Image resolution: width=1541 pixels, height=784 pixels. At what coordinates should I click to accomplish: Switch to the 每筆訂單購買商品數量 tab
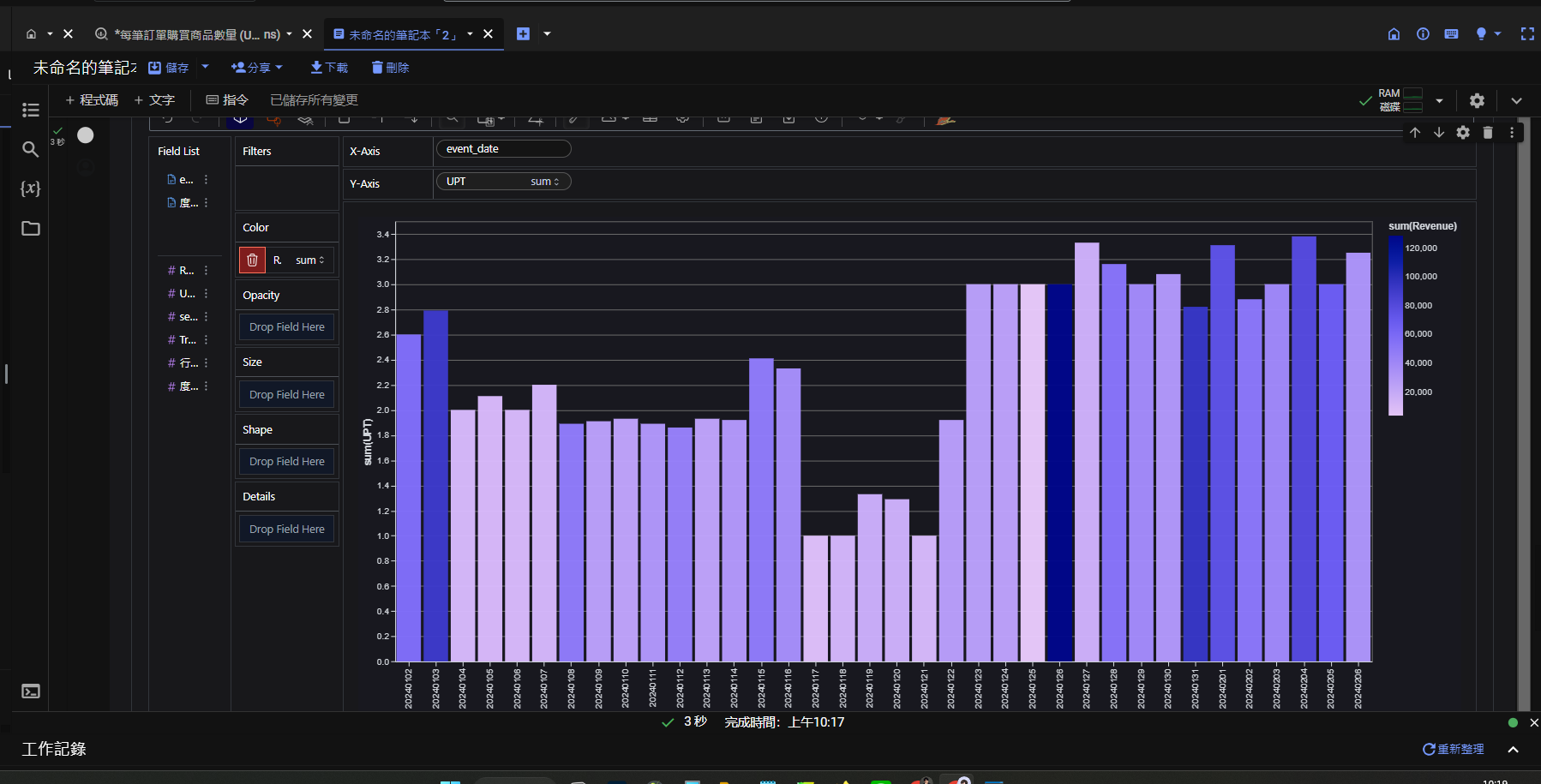196,34
